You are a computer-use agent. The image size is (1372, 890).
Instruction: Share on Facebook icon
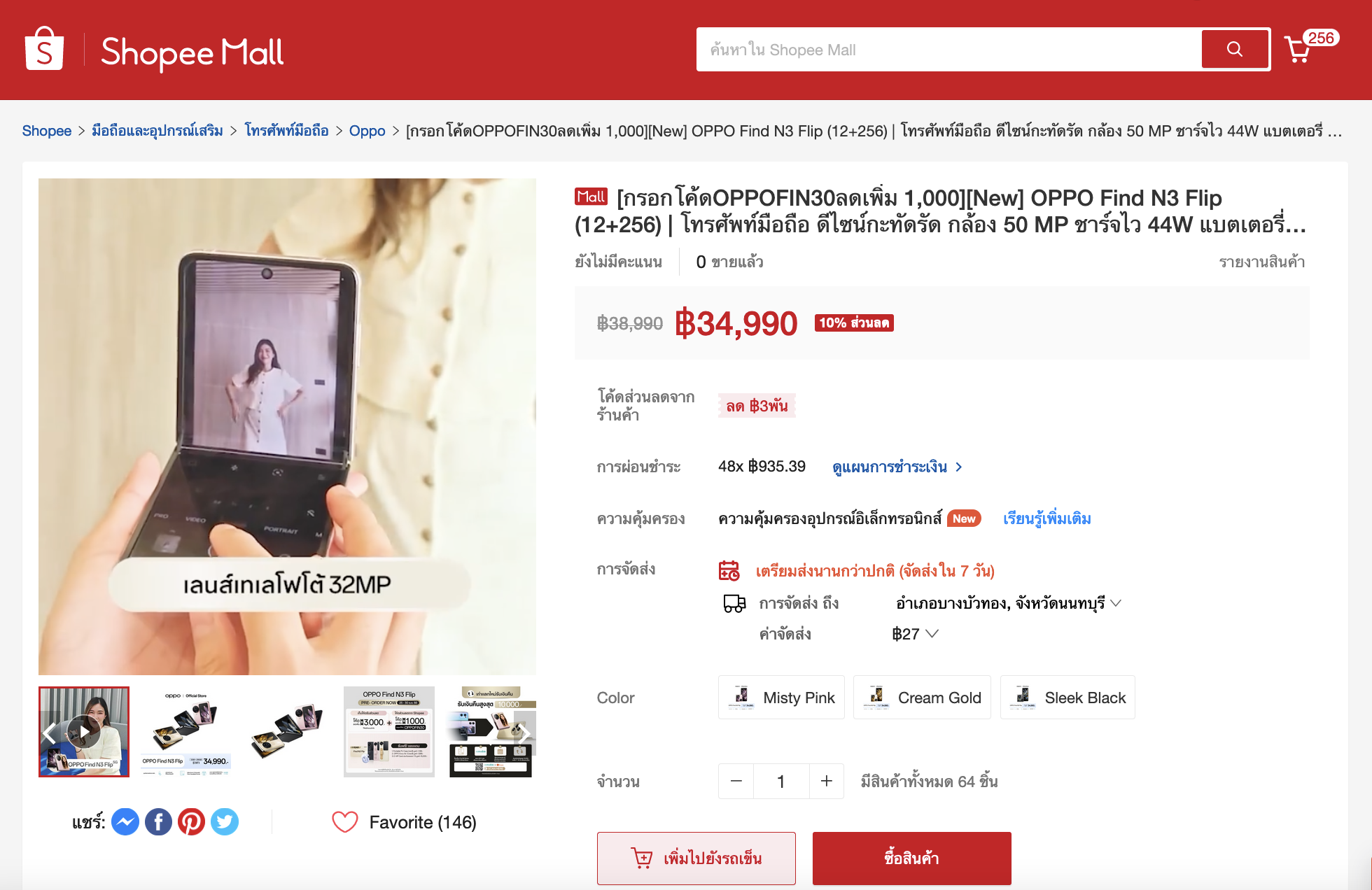pos(158,822)
